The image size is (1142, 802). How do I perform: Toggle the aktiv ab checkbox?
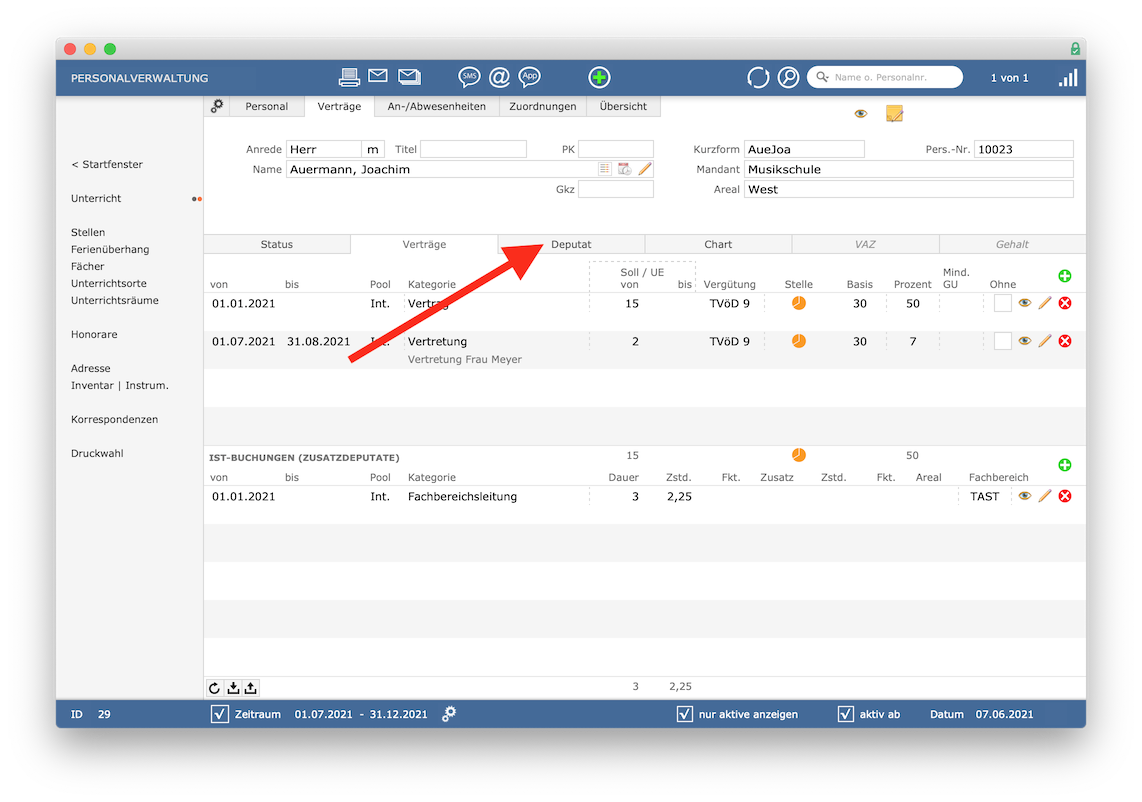(845, 714)
